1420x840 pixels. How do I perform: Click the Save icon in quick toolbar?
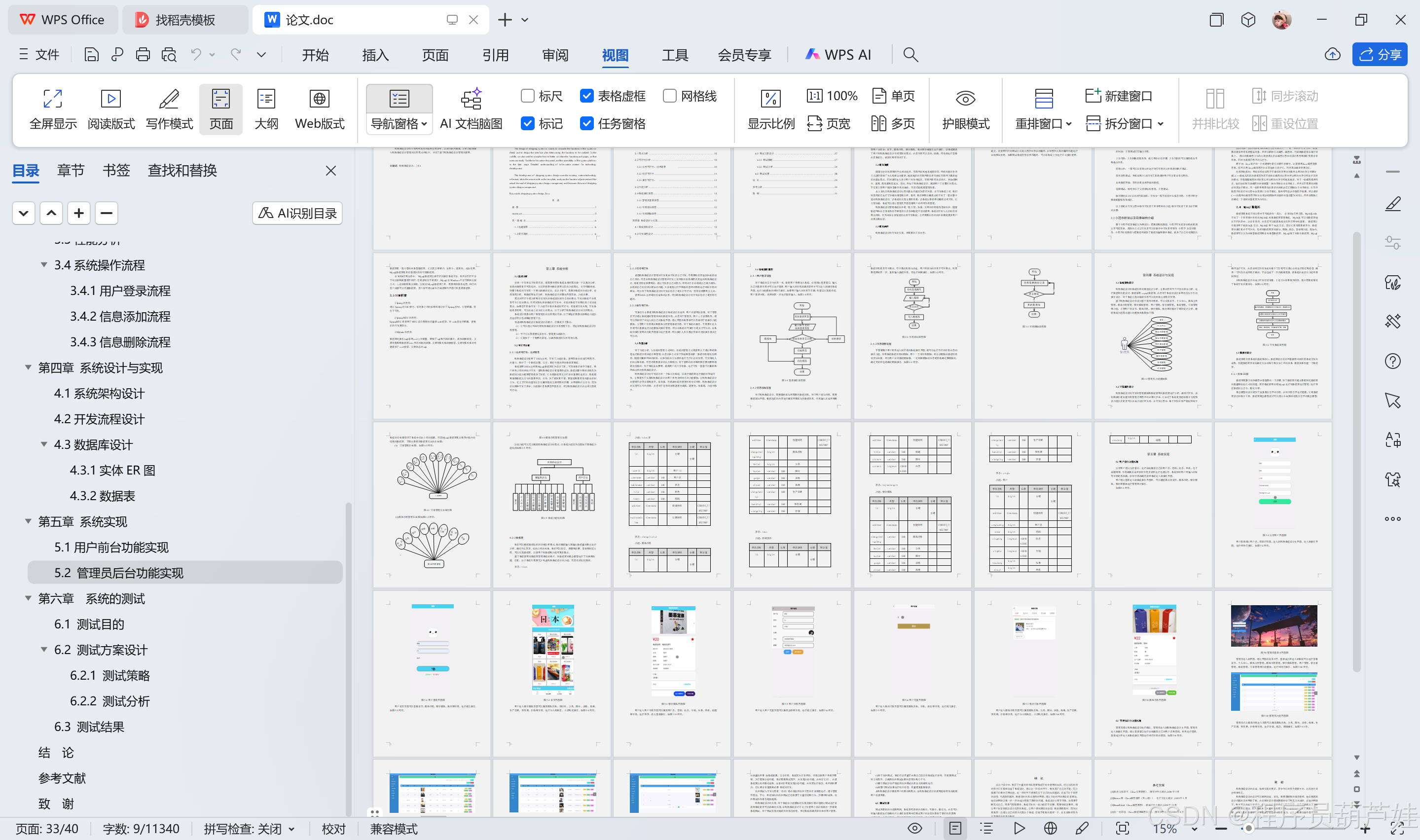[91, 54]
